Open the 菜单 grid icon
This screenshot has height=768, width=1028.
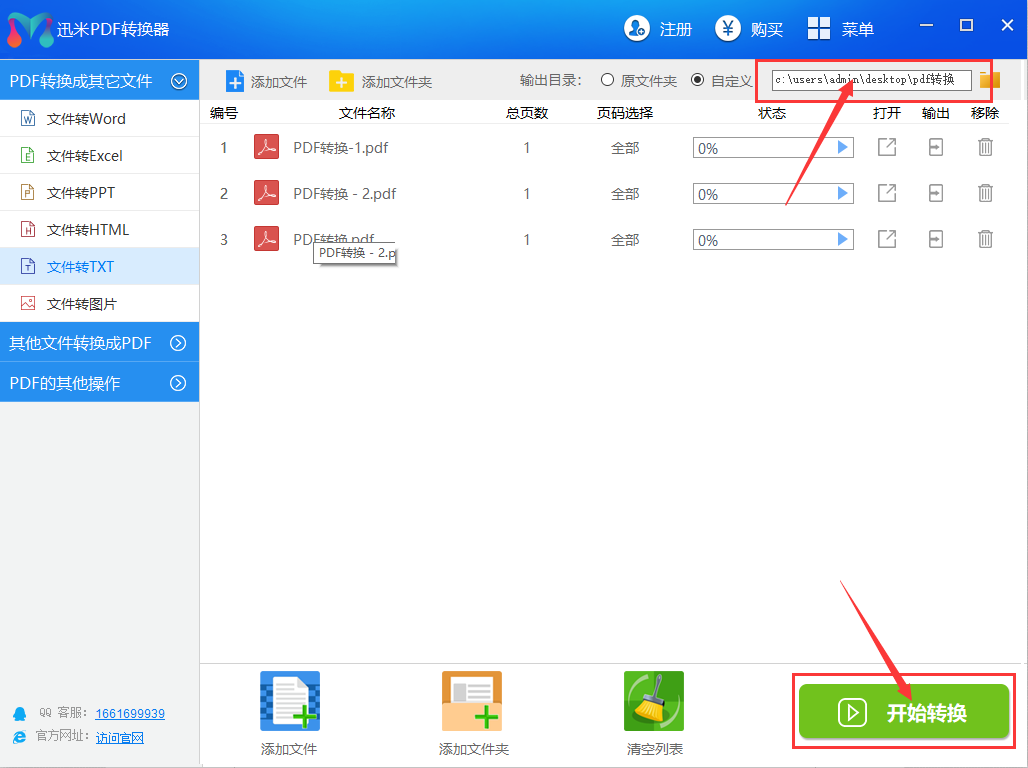tap(819, 29)
